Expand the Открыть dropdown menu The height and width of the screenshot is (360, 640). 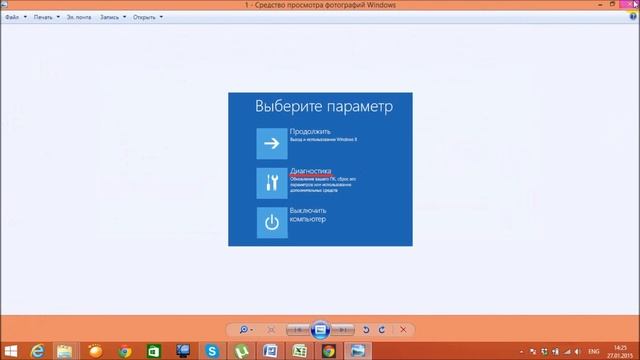coord(148,17)
